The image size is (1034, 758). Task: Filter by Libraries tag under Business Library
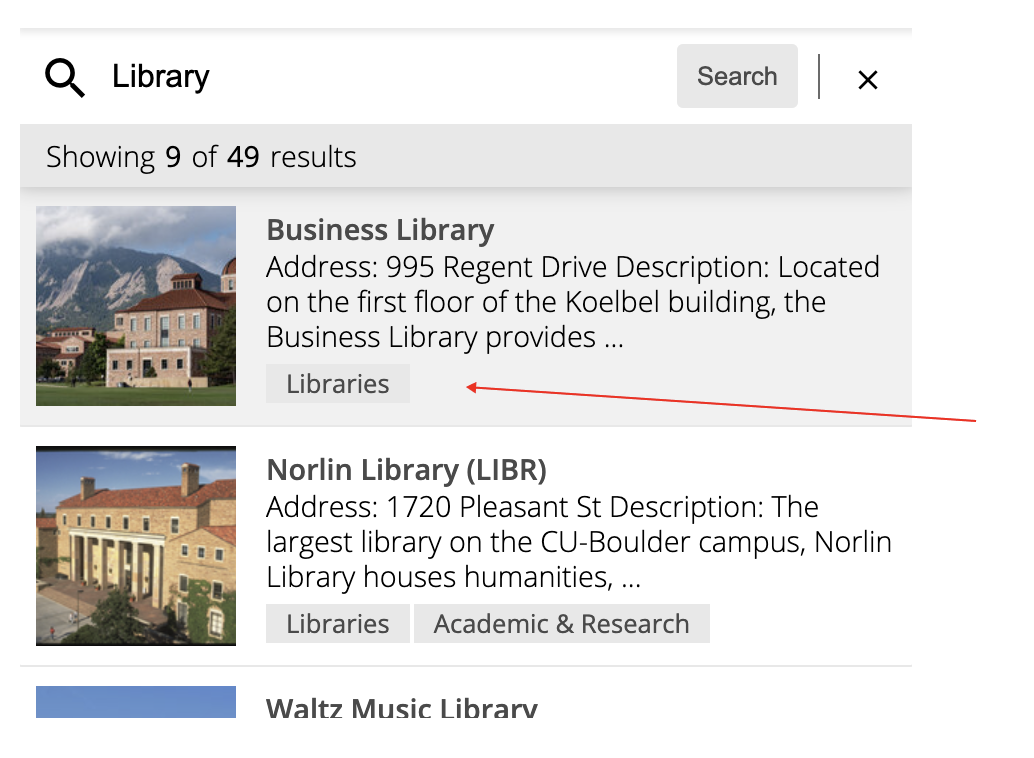338,384
